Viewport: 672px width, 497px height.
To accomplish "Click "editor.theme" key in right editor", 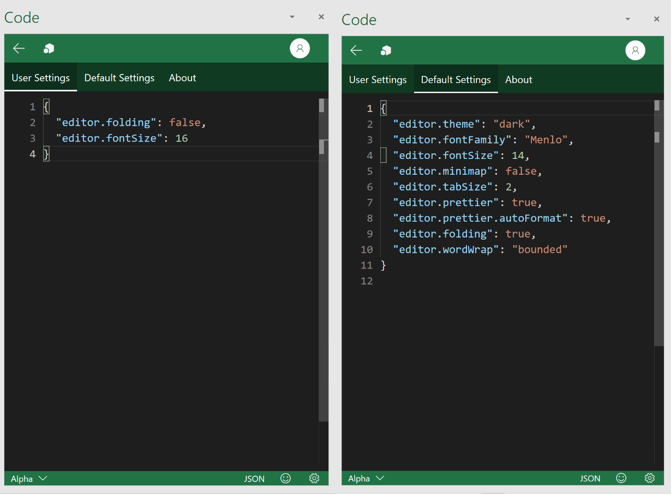I will [437, 124].
